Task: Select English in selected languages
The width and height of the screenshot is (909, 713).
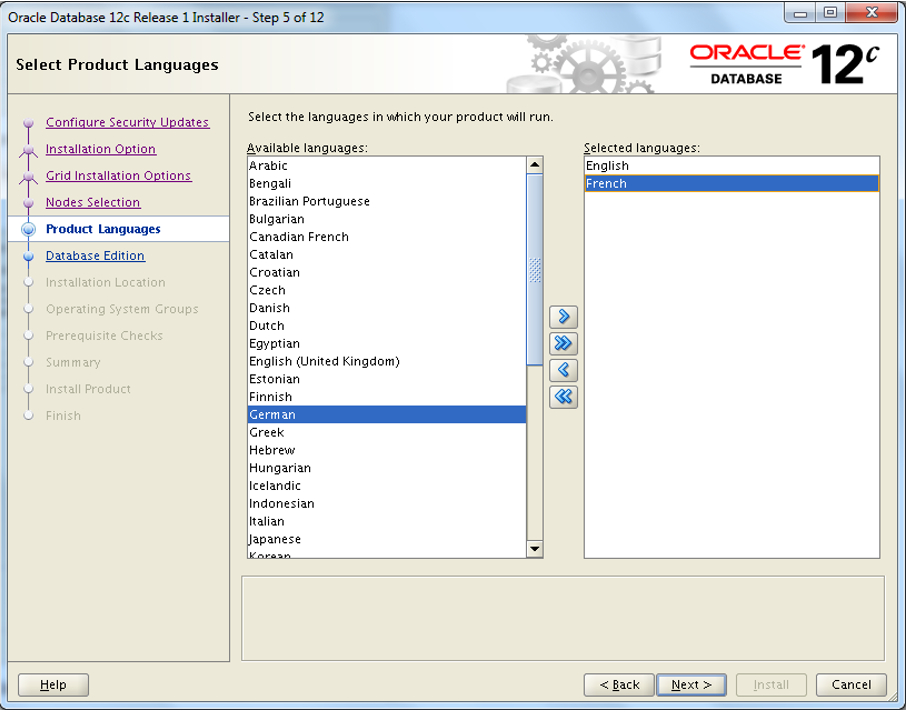Action: click(x=733, y=166)
